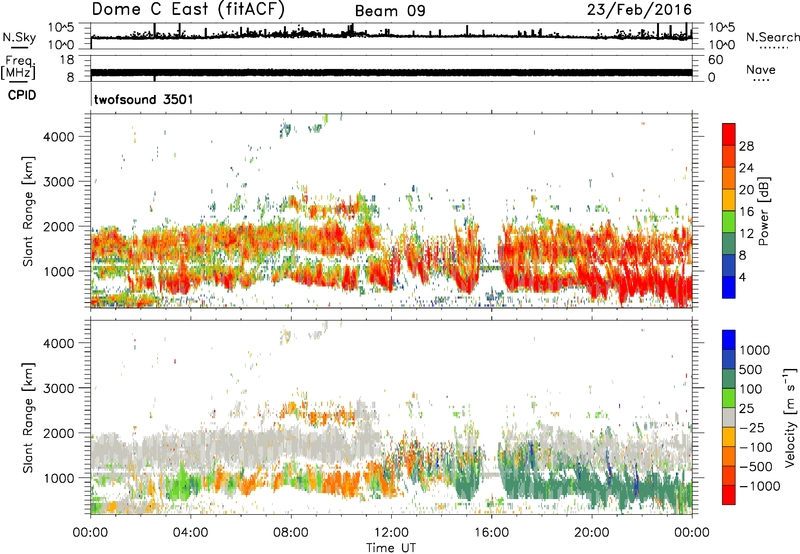Click the "60" Nave axis tick label
Viewport: 800px width, 554px height.
click(x=715, y=60)
